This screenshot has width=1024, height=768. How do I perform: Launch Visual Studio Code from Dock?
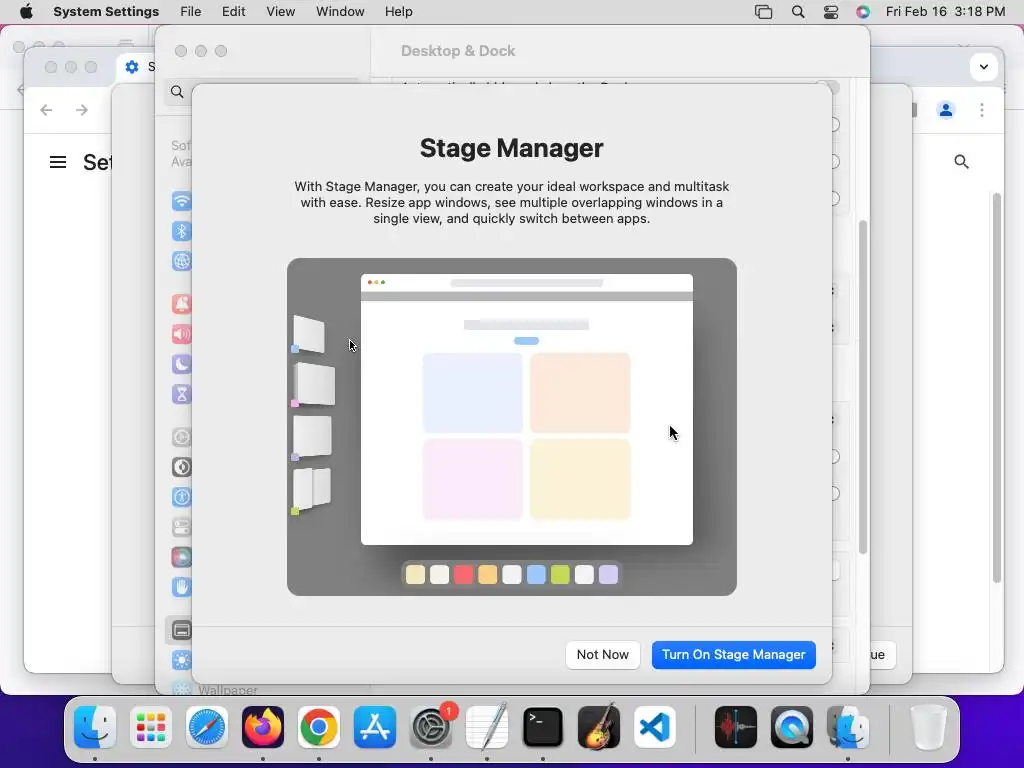tap(655, 727)
